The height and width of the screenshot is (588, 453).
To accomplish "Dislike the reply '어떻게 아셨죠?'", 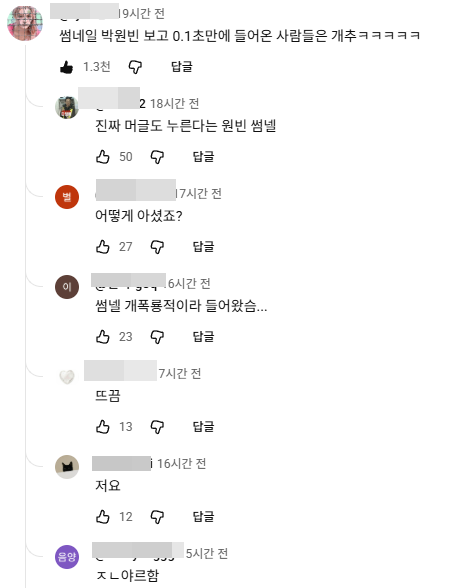I will tap(157, 247).
